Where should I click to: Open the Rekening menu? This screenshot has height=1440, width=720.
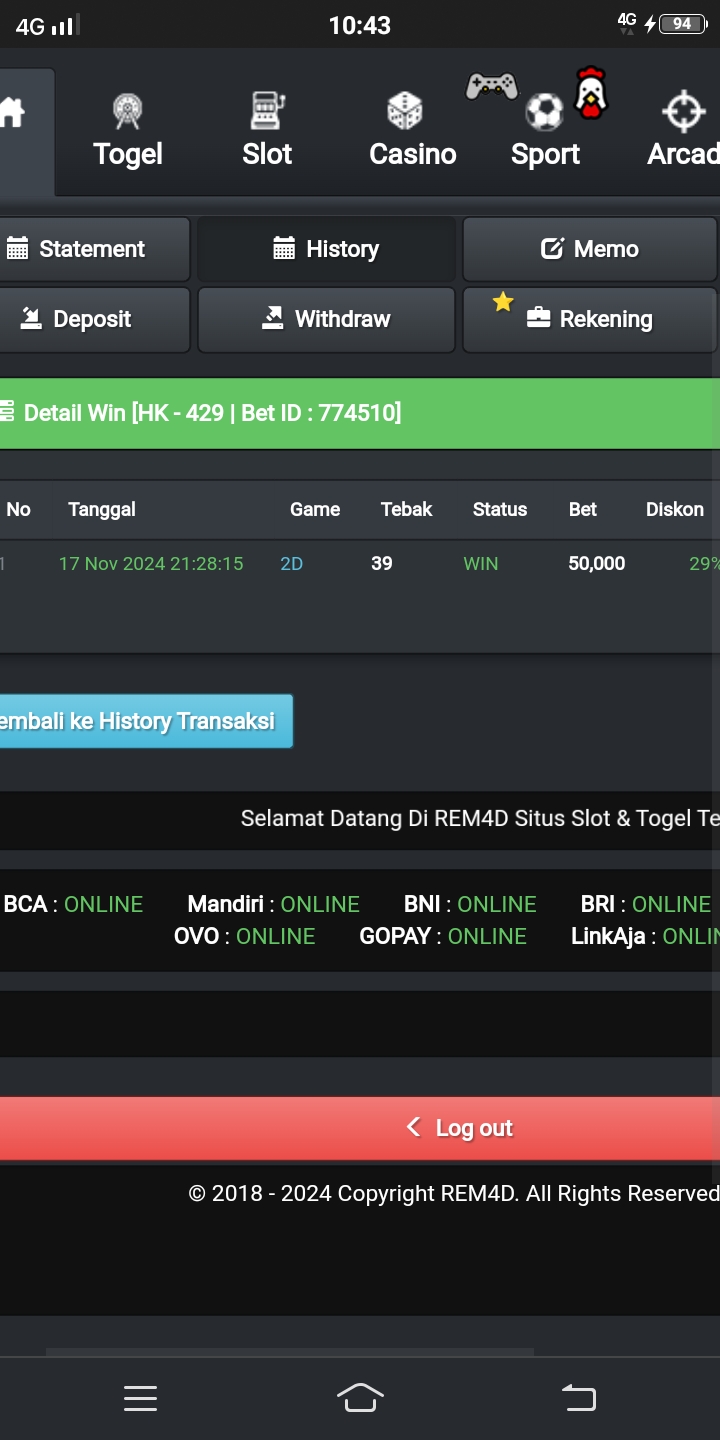click(589, 319)
